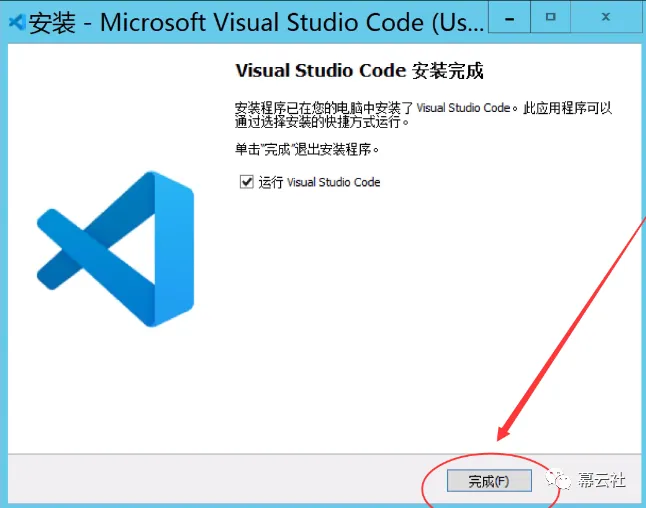The height and width of the screenshot is (508, 646).
Task: Click the text 单击"完成"退出安装程序
Action: click(307, 149)
